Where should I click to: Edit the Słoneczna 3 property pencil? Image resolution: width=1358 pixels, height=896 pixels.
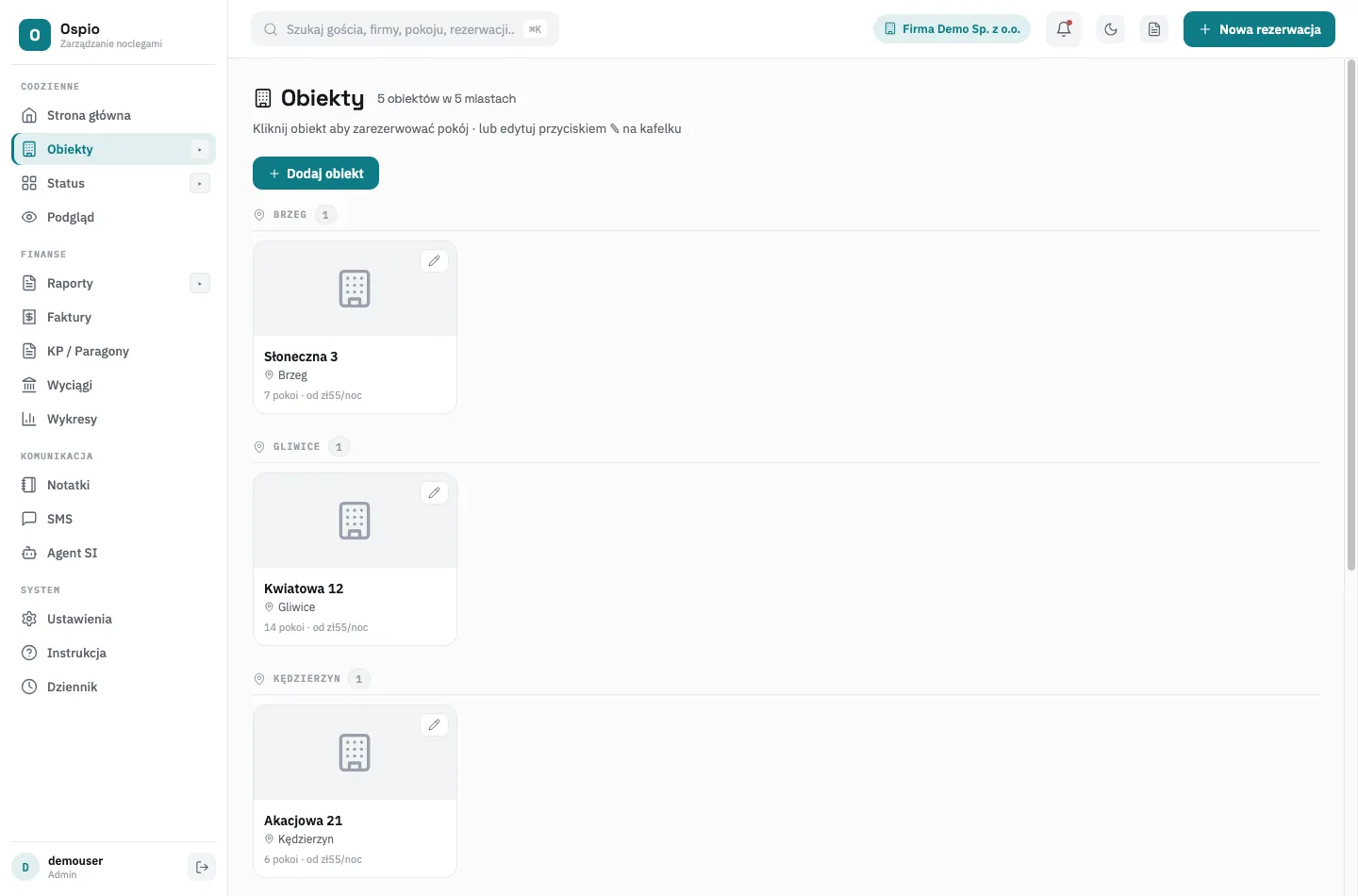434,261
